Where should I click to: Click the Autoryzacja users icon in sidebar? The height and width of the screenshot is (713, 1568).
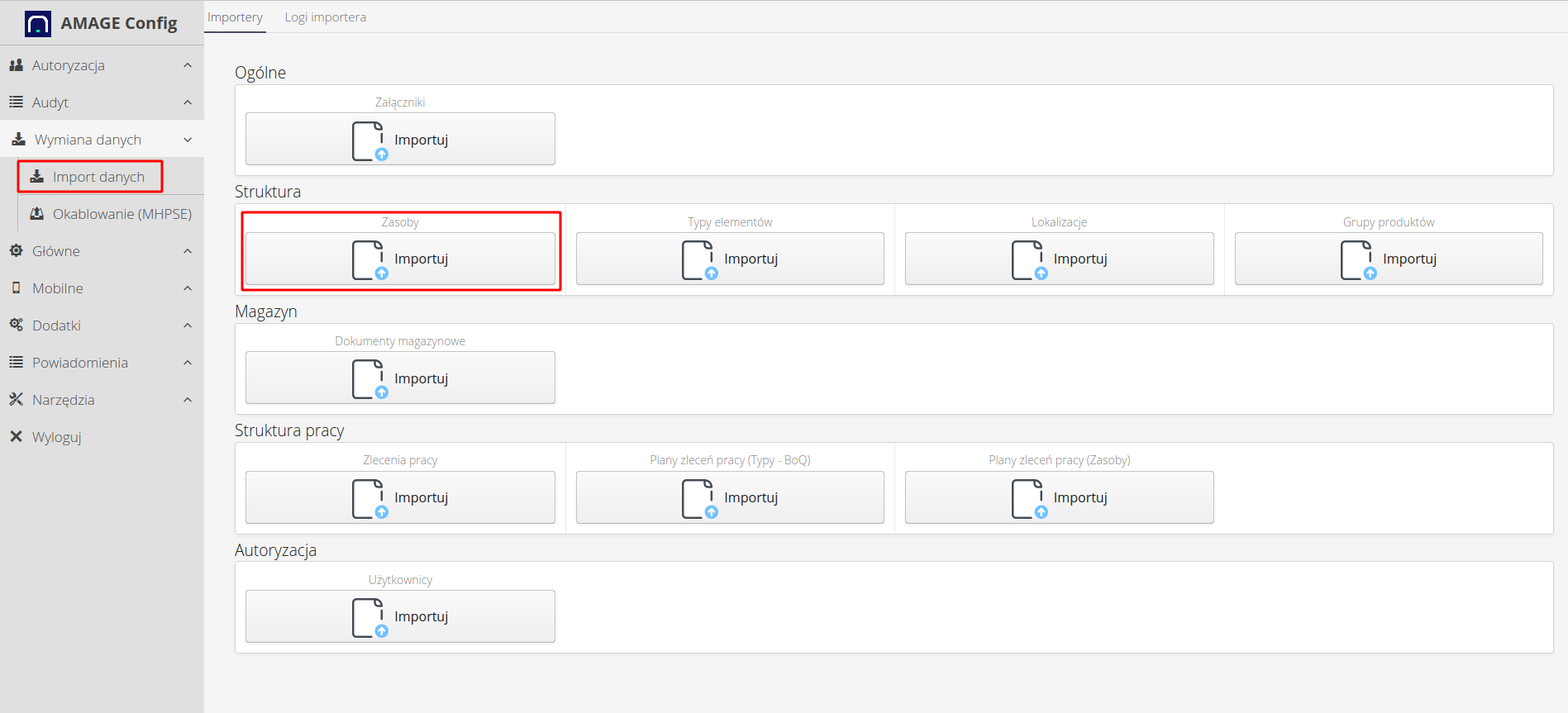point(16,65)
